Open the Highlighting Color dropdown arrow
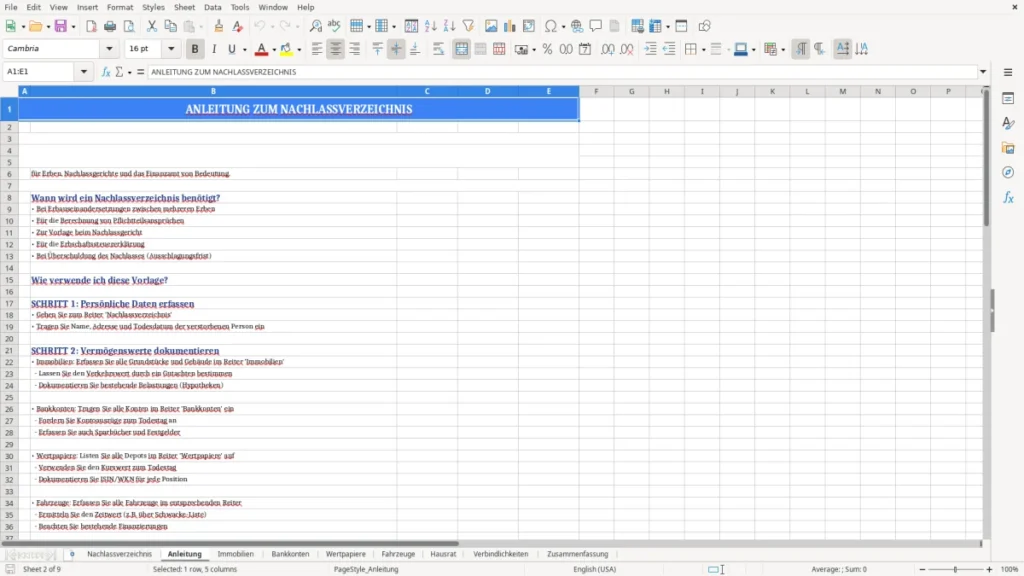 299,50
